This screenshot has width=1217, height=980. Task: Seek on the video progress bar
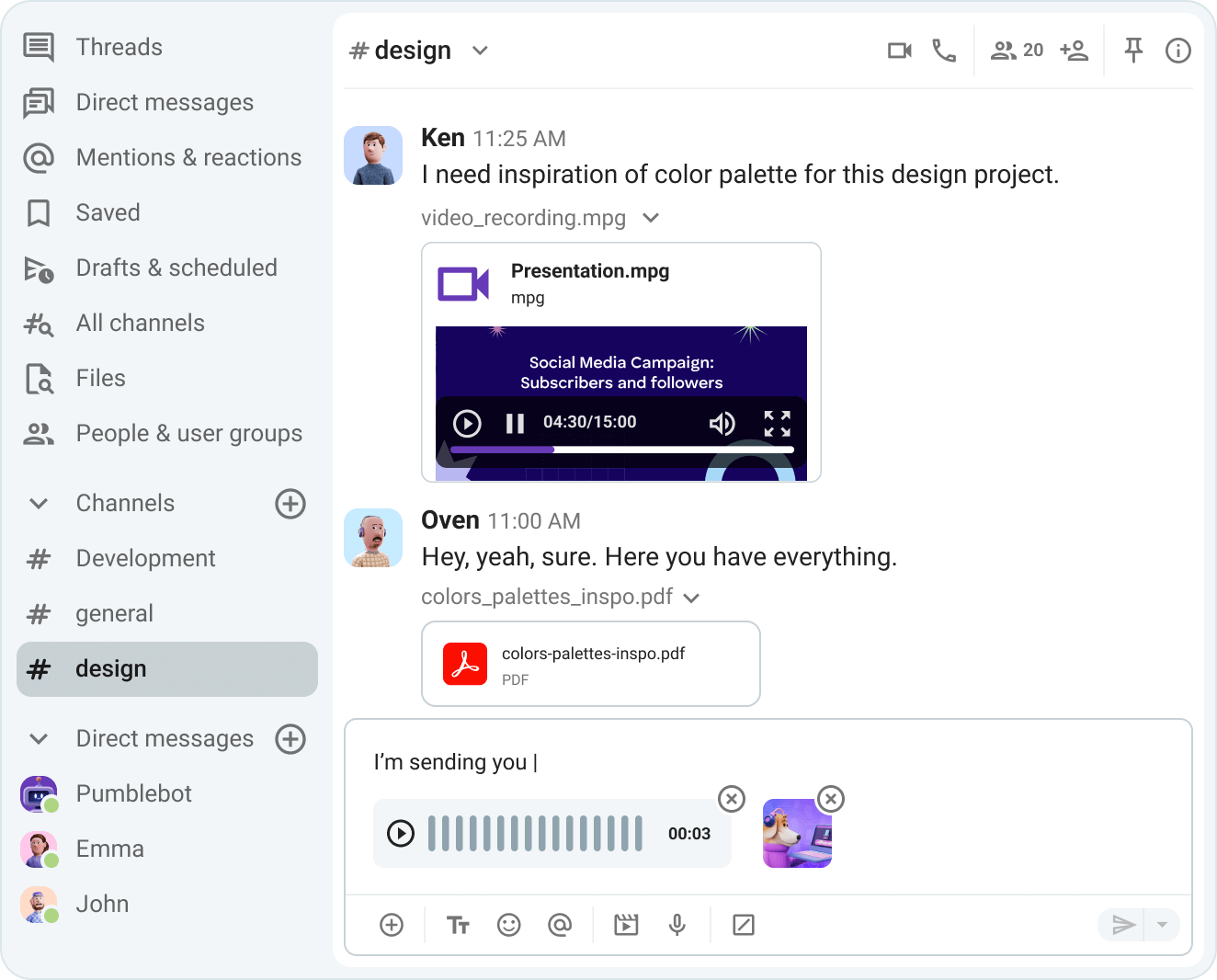620,450
